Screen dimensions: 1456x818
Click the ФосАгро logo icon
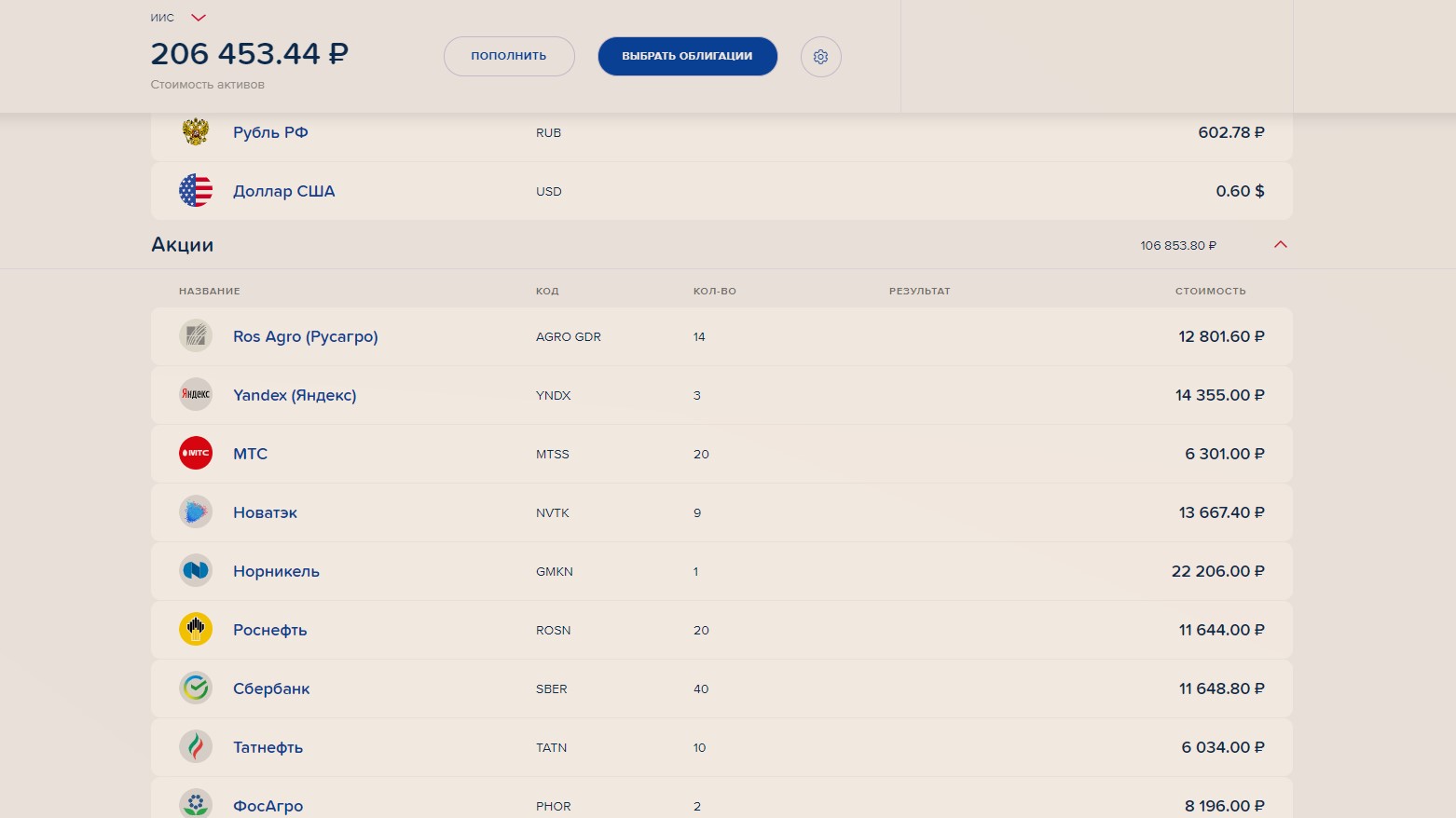tap(196, 804)
